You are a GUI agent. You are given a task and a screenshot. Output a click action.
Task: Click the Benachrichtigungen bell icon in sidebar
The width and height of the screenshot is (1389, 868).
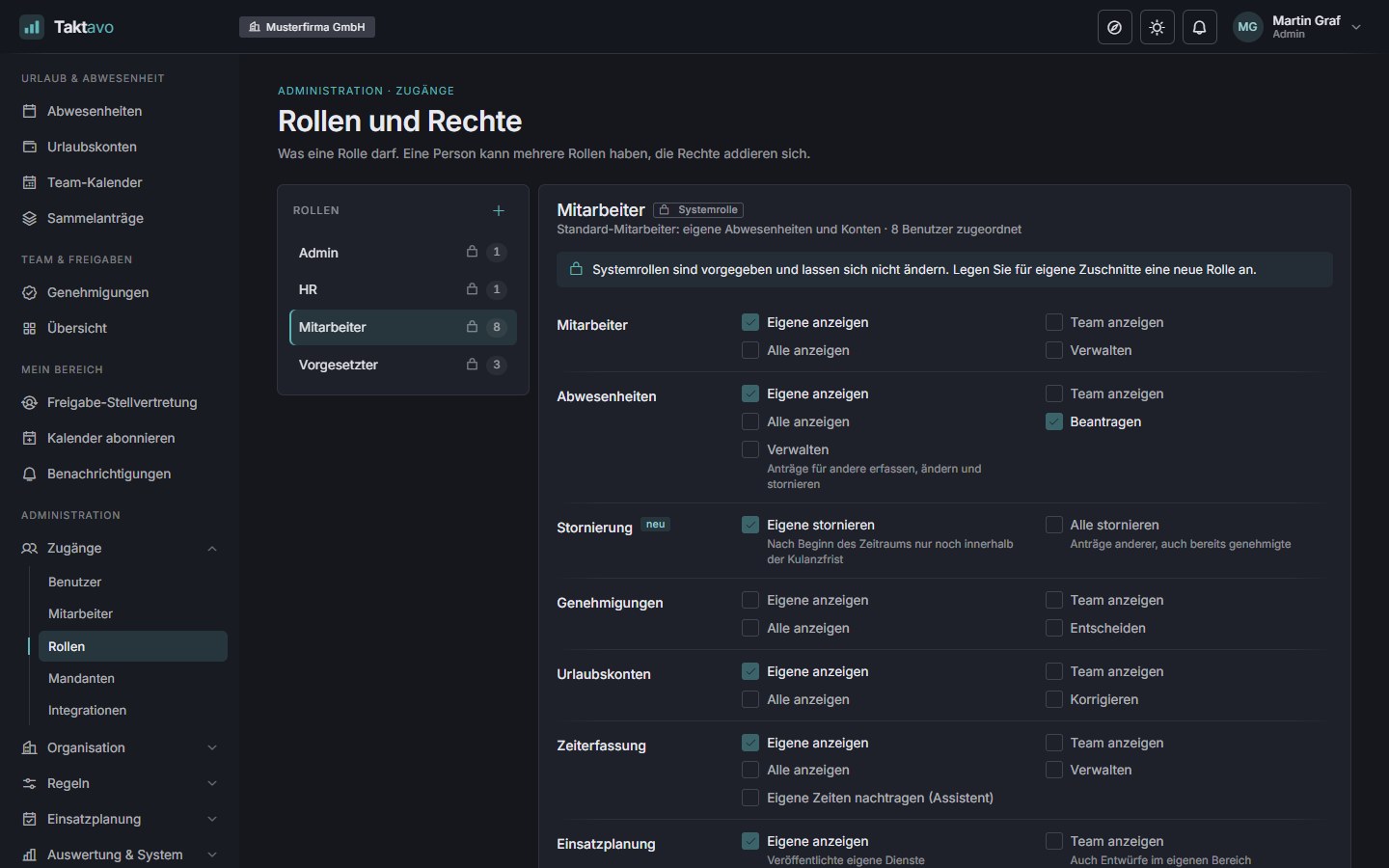coord(30,474)
